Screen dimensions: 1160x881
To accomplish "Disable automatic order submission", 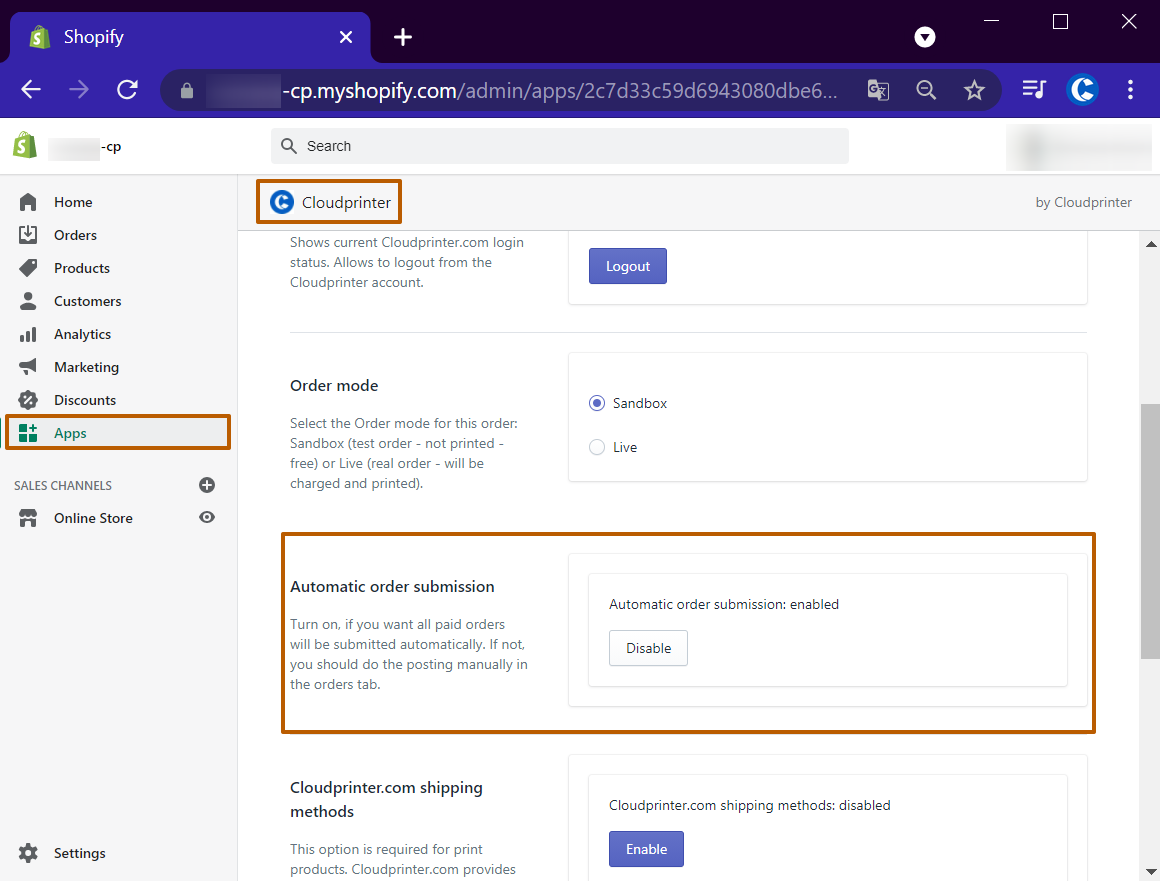I will coord(648,648).
